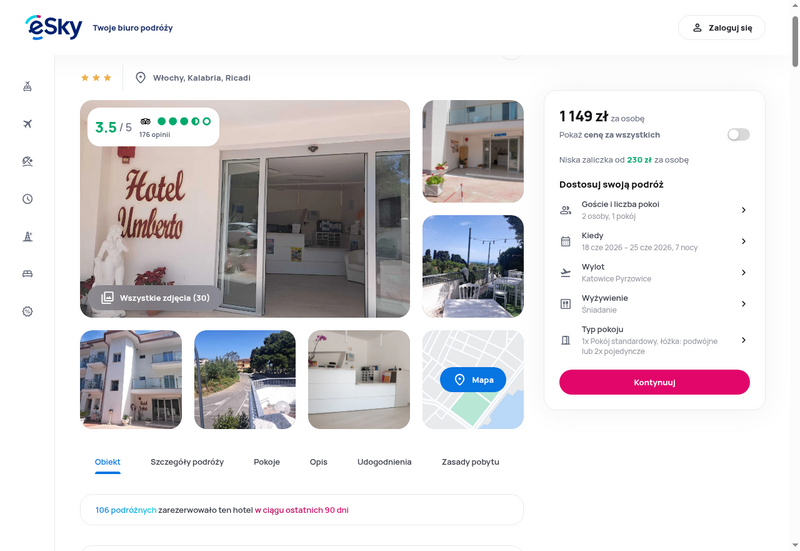
Task: Switch to the 'Udogodnienia' tab
Action: tap(384, 462)
